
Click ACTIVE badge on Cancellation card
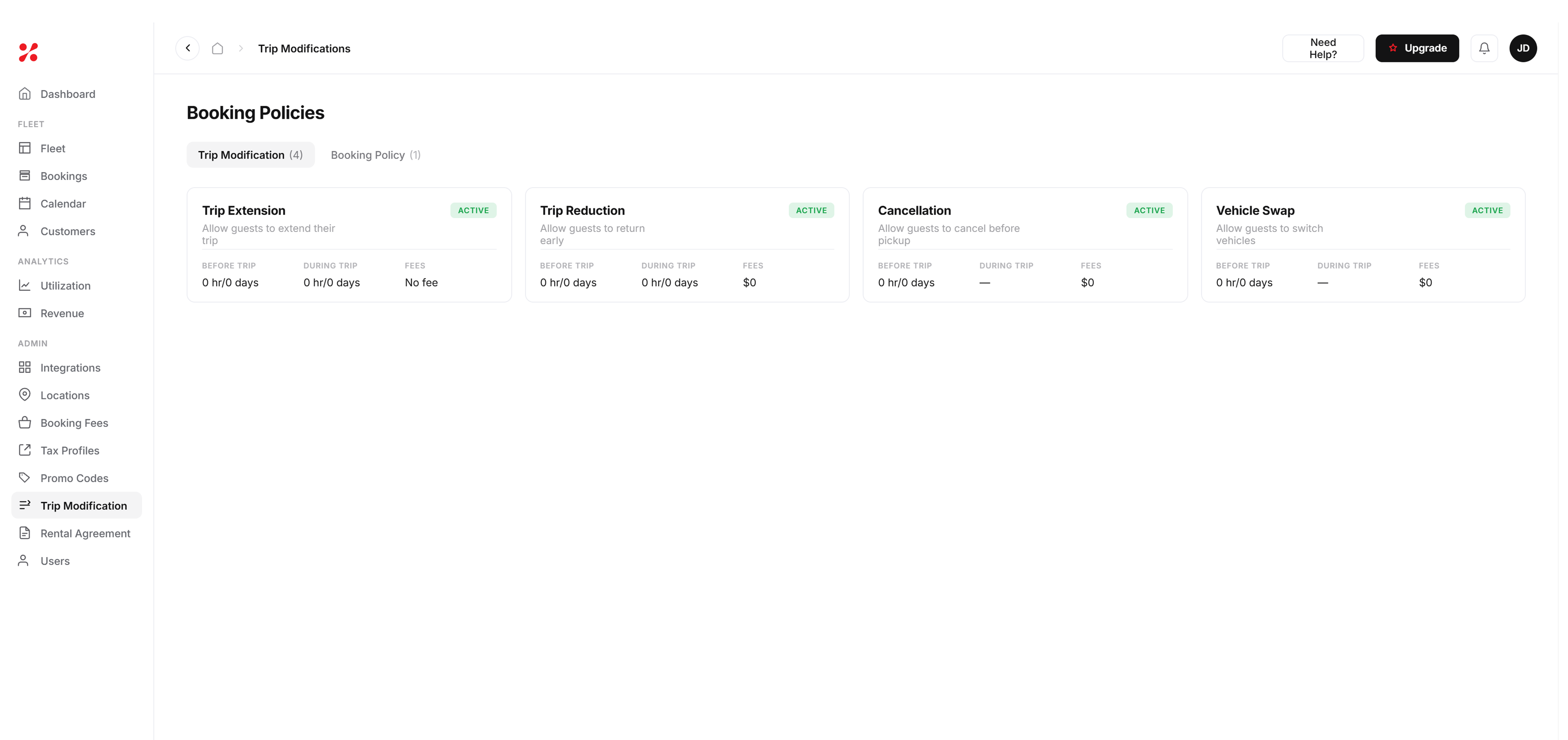(x=1149, y=210)
